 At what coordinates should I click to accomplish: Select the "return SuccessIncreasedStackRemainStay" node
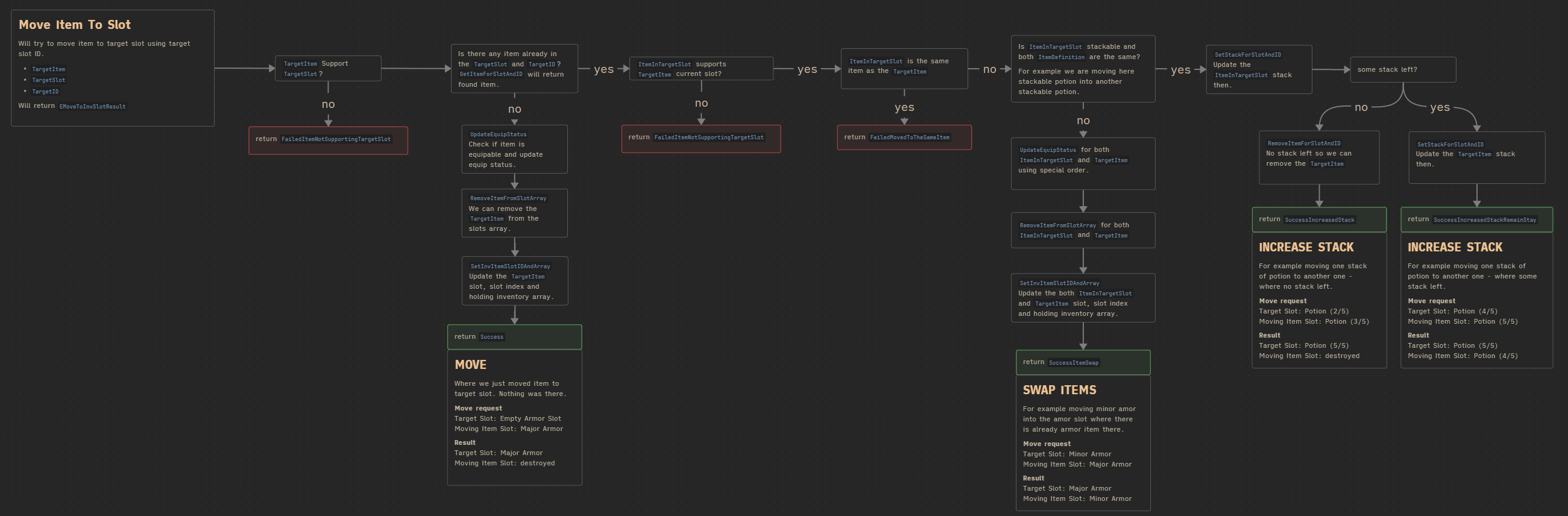(x=1476, y=219)
